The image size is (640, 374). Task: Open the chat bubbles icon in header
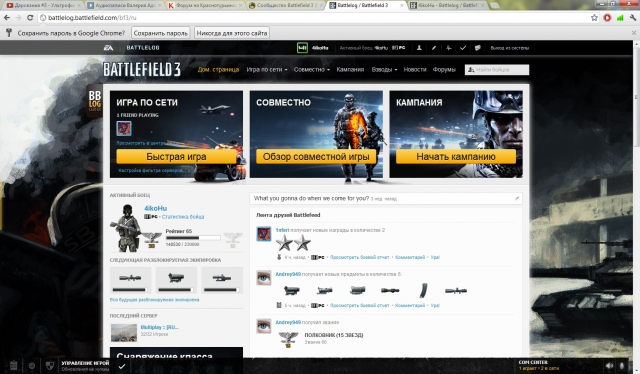pos(478,48)
